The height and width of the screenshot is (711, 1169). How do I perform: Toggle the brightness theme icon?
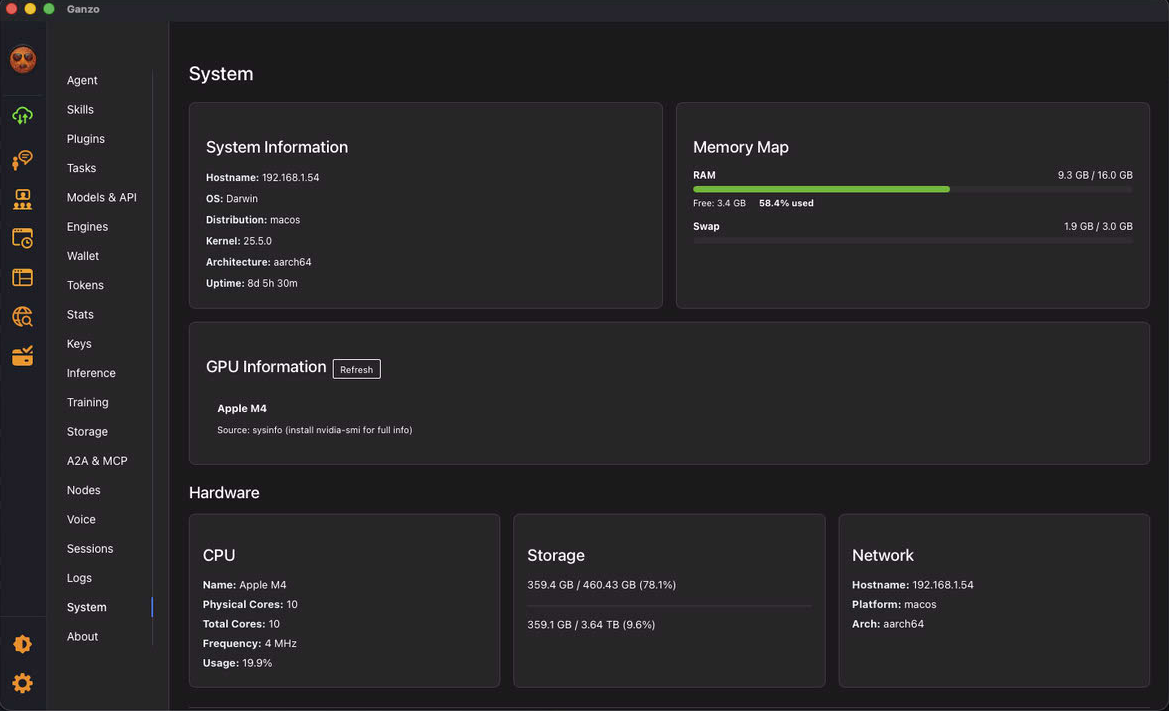pyautogui.click(x=22, y=644)
